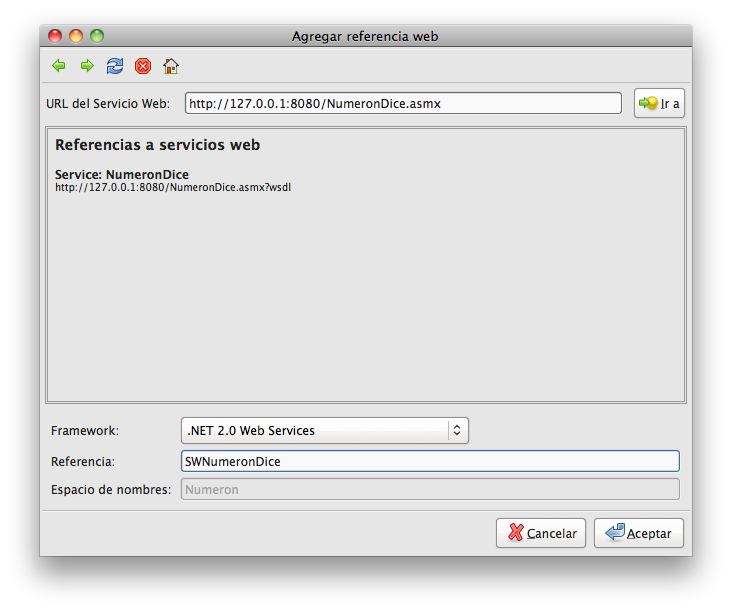The image size is (732, 611).
Task: Edit the Referencia field SWNumeronDice
Action: [x=430, y=461]
